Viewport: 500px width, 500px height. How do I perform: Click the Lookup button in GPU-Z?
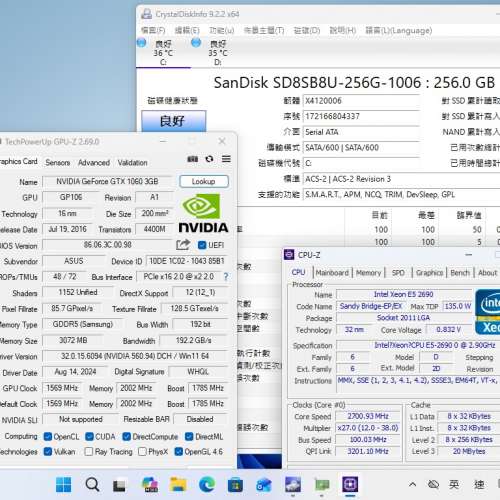pos(204,181)
